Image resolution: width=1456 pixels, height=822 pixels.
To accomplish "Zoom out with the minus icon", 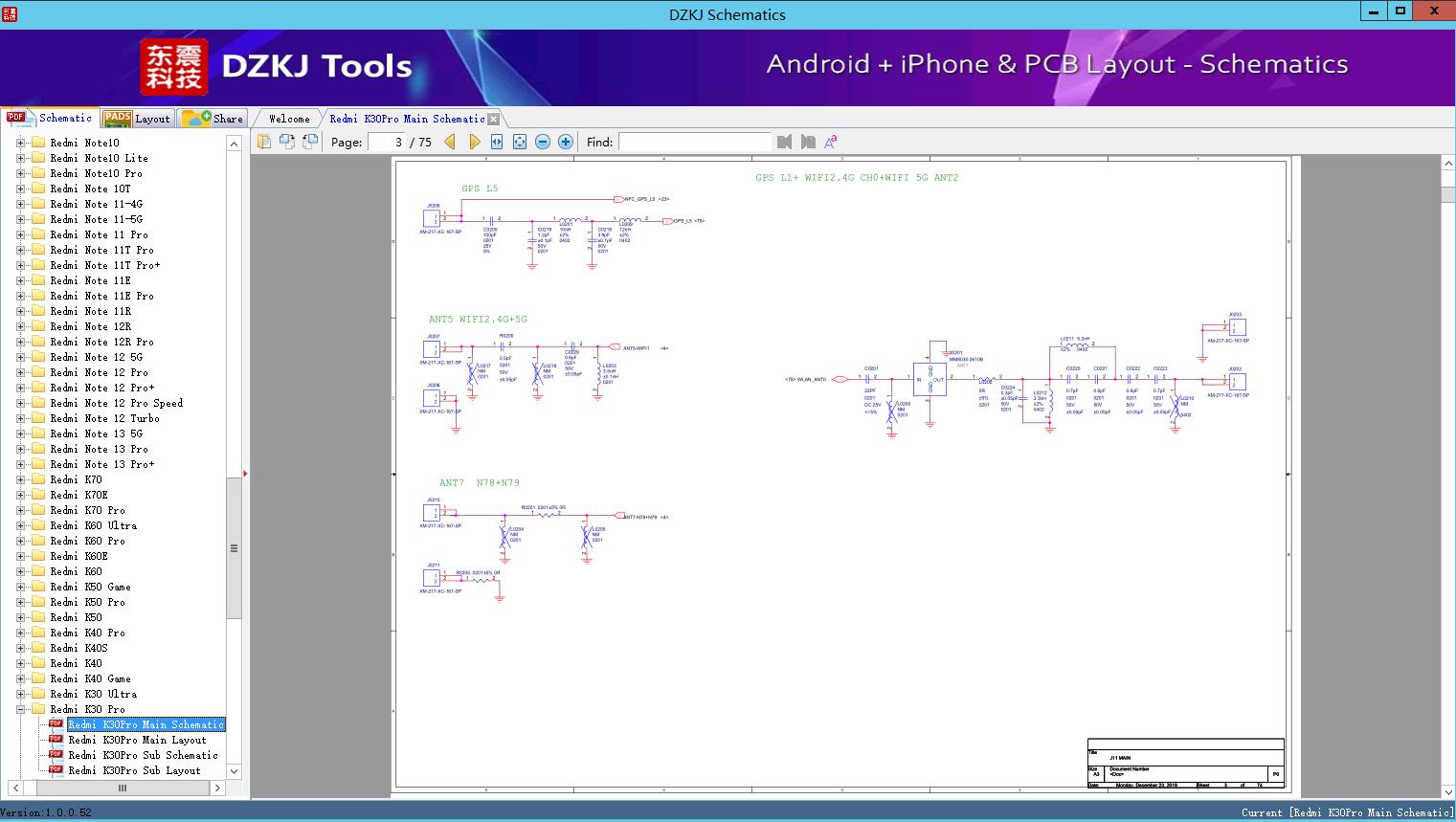I will [x=543, y=142].
